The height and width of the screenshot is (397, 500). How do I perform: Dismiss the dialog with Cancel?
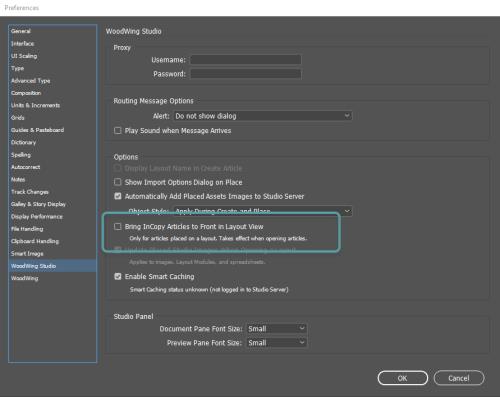459,378
